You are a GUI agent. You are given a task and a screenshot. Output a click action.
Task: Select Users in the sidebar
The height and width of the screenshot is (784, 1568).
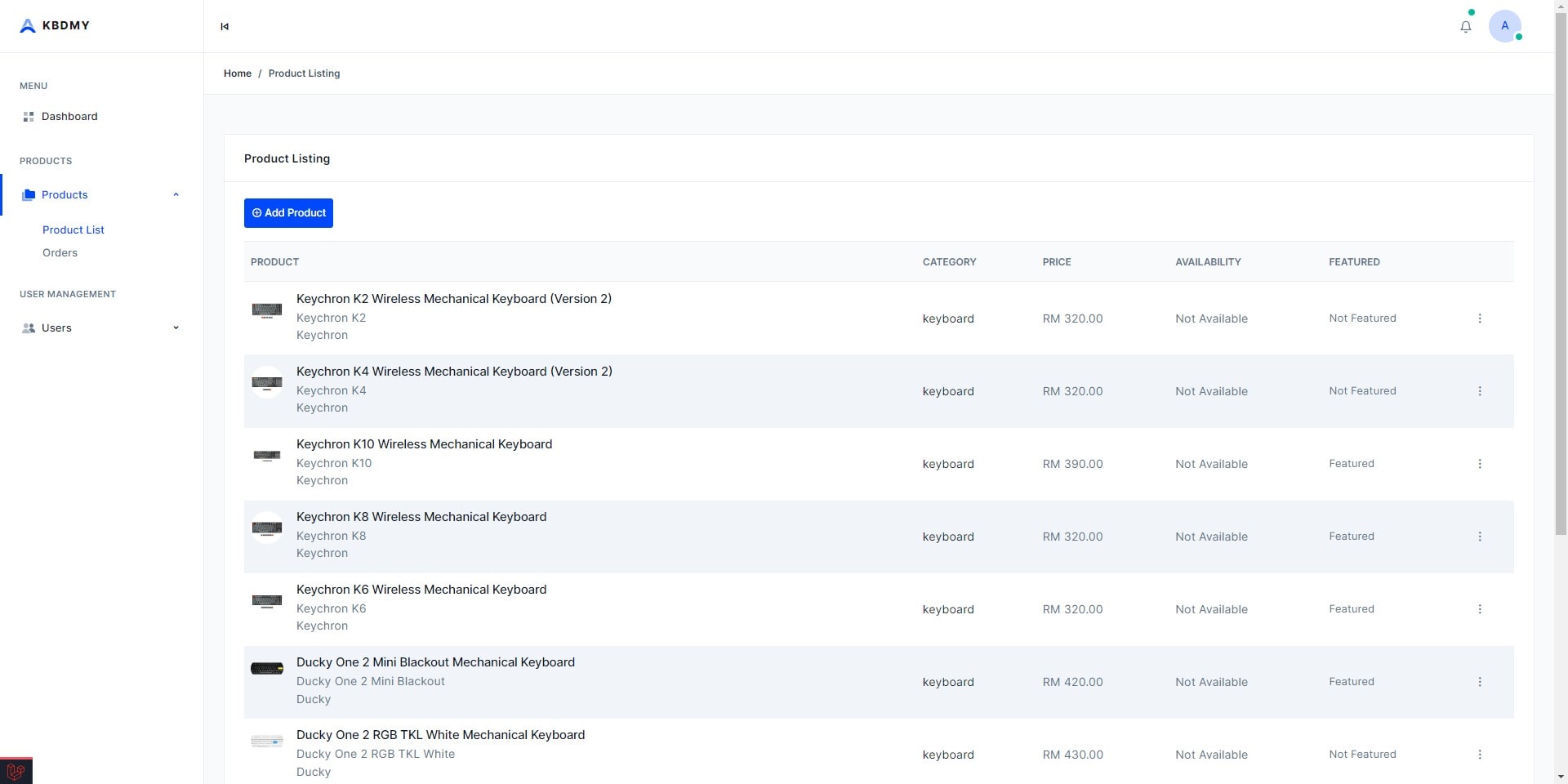(56, 328)
